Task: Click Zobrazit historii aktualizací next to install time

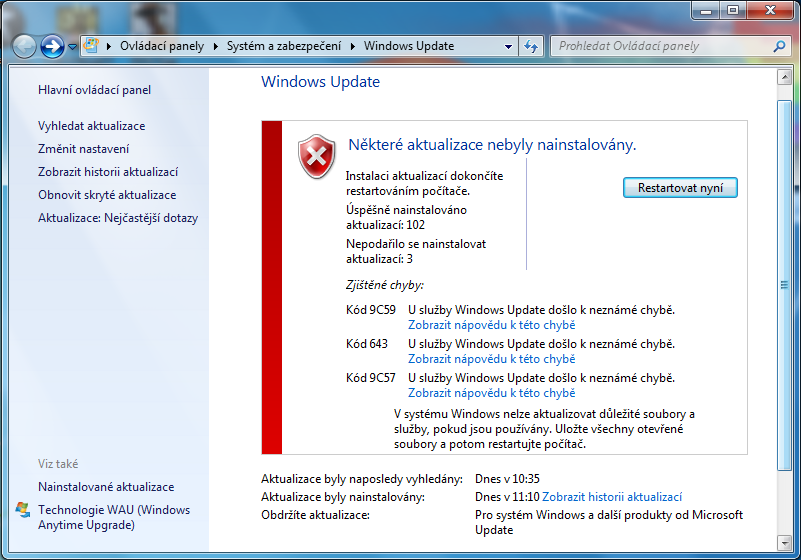Action: pyautogui.click(x=612, y=497)
